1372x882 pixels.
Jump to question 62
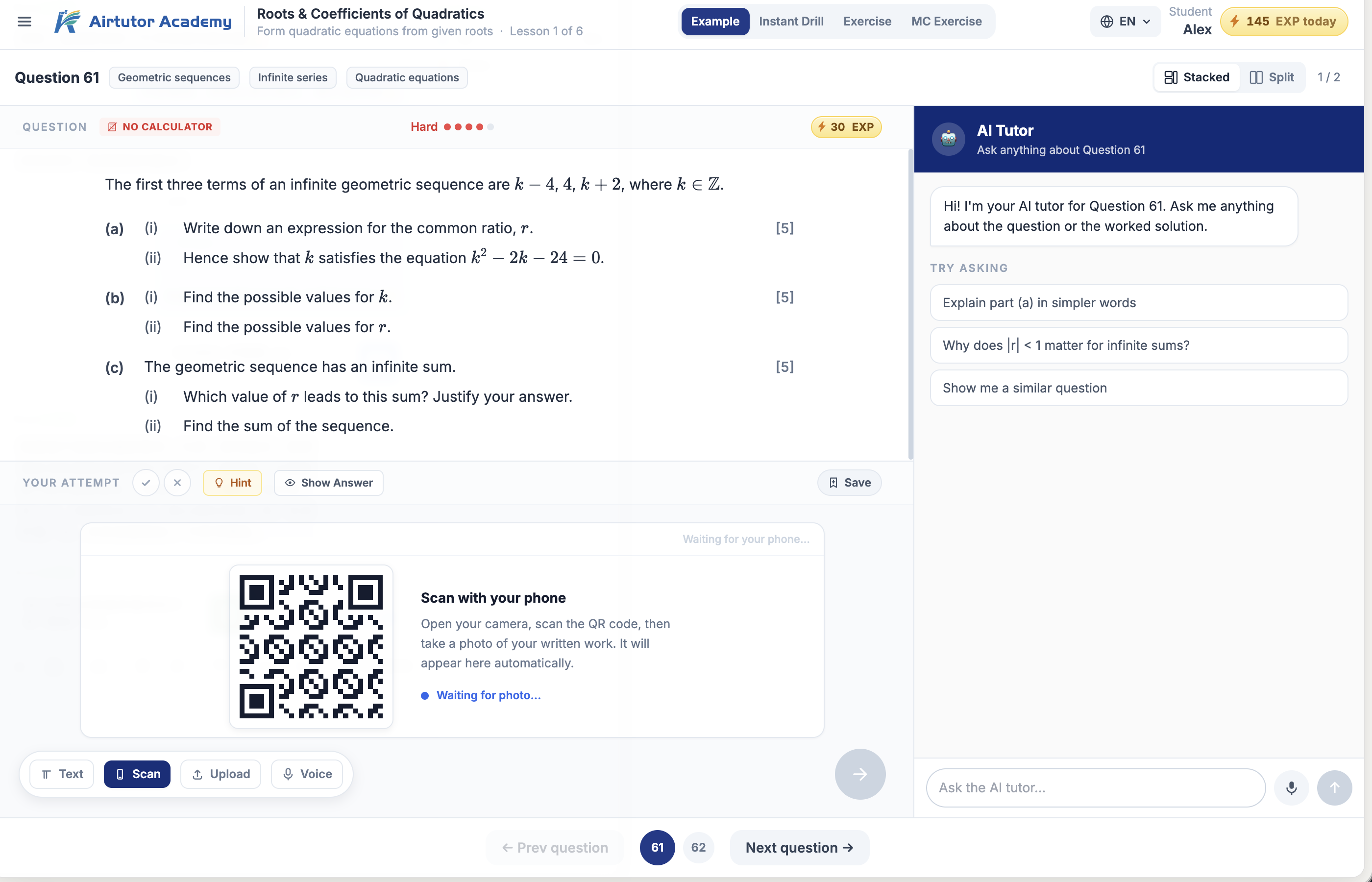(698, 848)
